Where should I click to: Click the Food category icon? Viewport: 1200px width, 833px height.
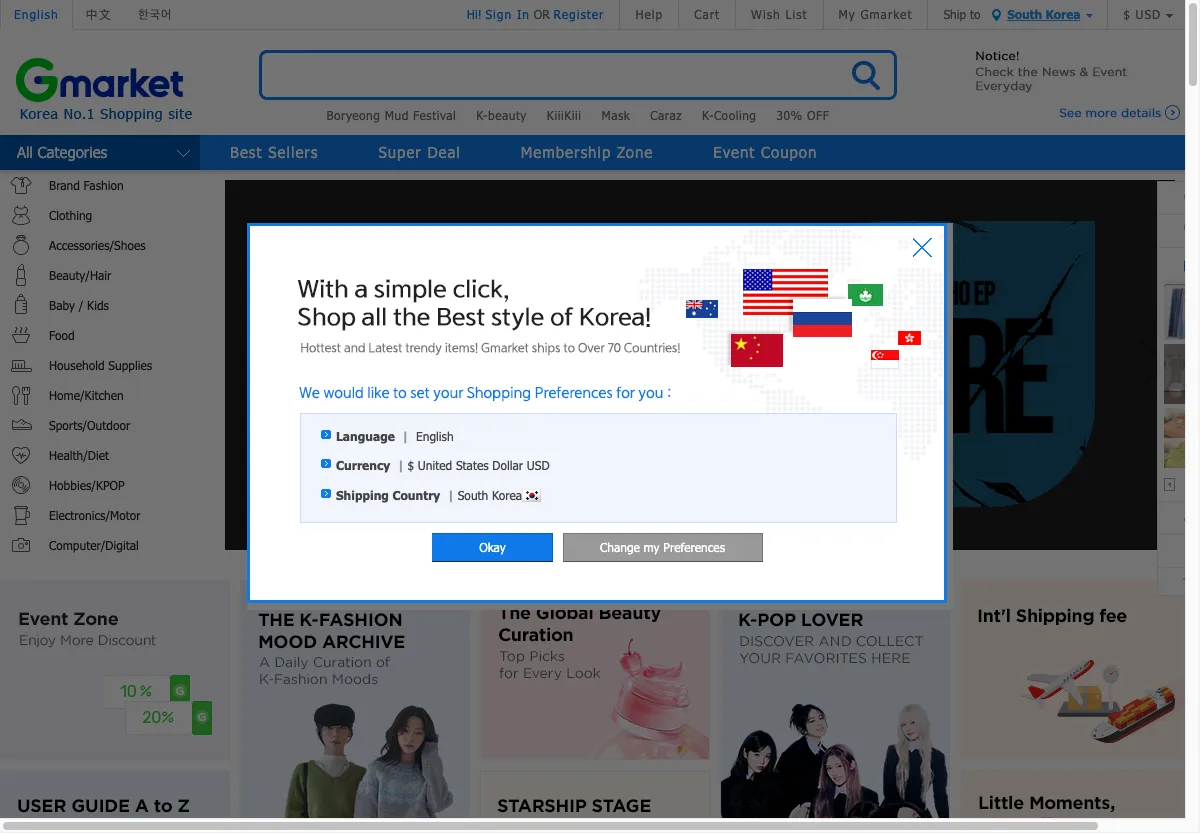(21, 335)
